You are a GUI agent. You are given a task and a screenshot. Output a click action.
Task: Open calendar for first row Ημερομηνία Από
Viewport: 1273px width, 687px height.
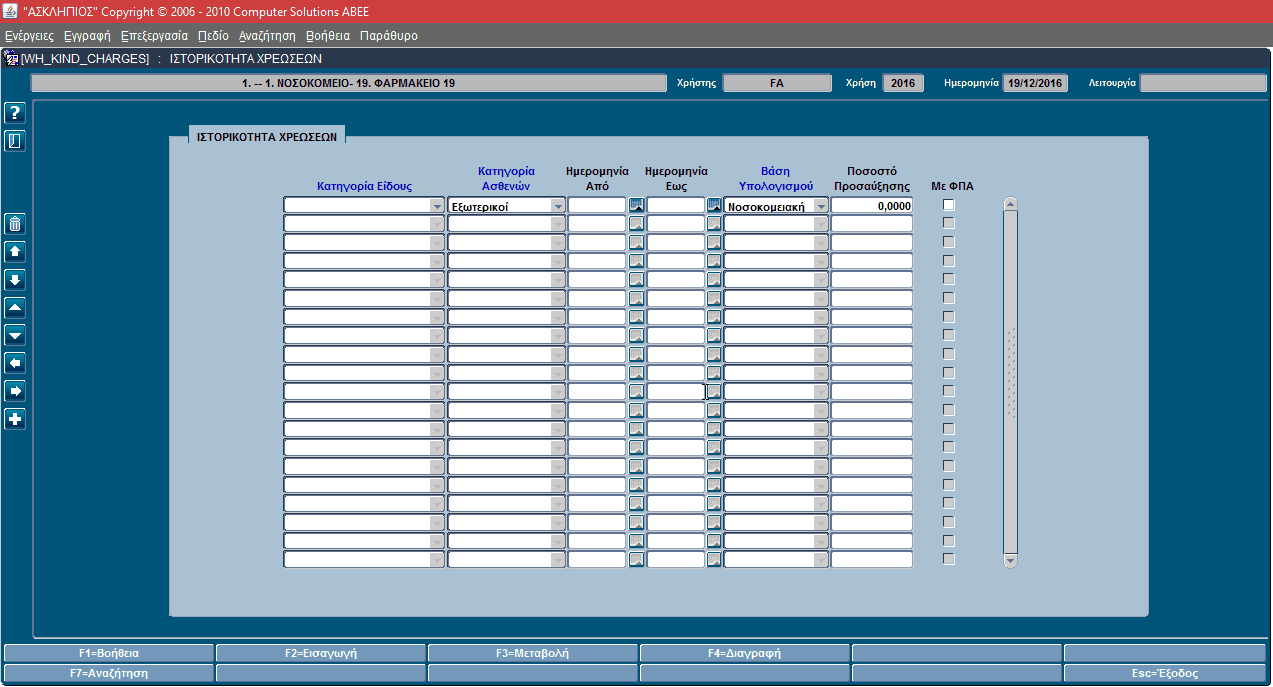click(x=636, y=205)
